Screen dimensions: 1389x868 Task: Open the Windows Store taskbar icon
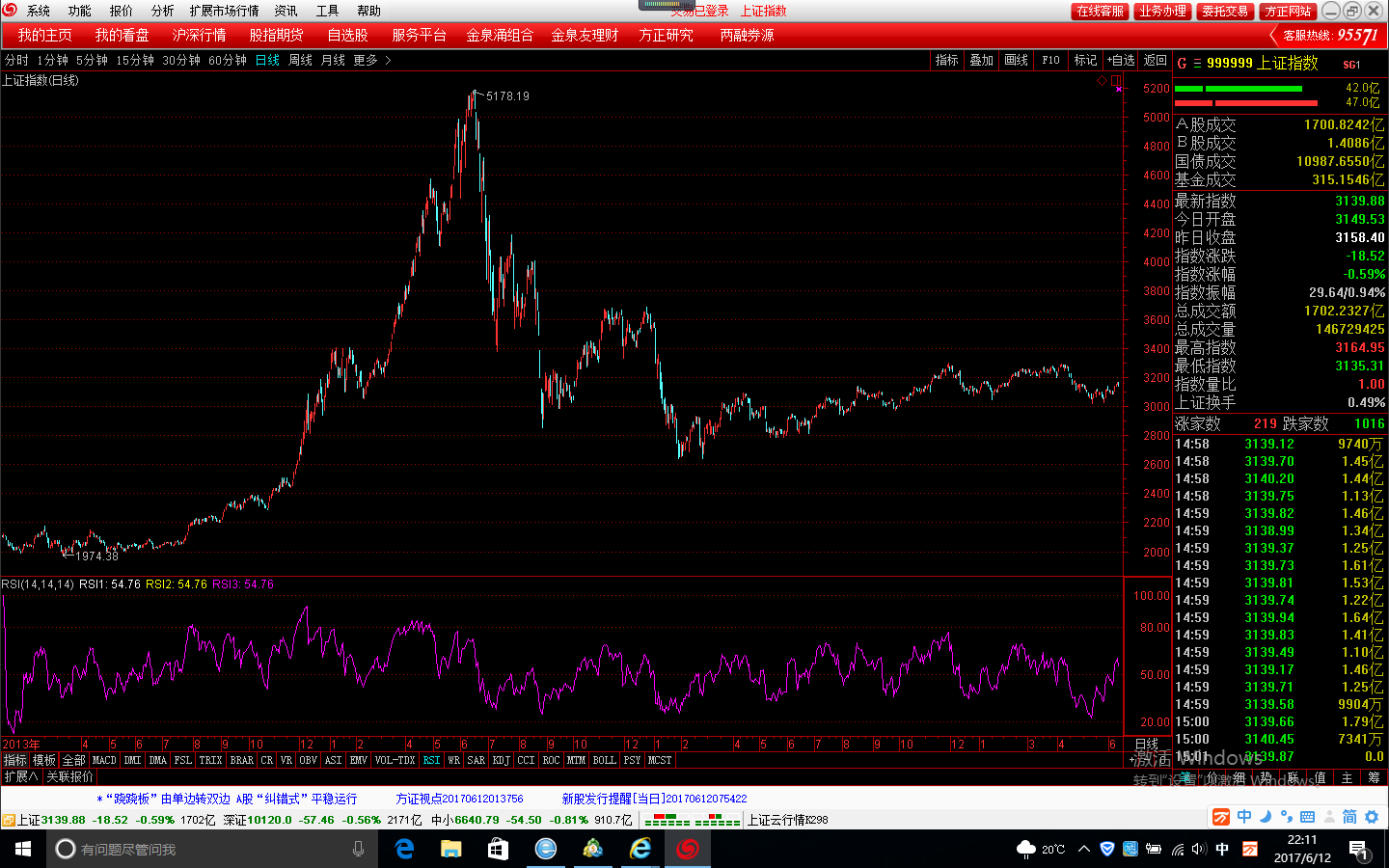[x=498, y=849]
